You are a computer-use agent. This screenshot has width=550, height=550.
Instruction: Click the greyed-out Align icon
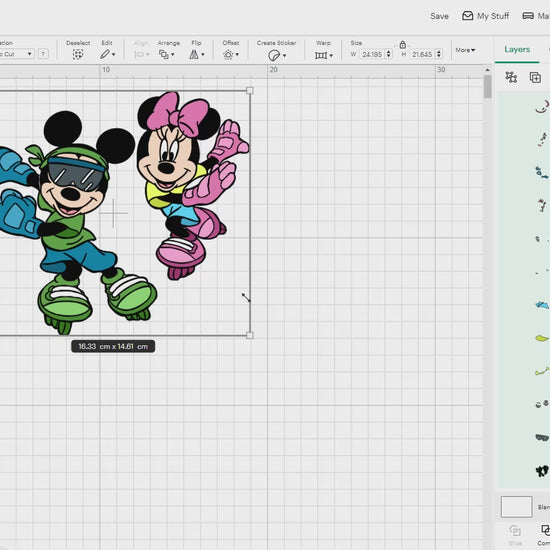coord(139,54)
